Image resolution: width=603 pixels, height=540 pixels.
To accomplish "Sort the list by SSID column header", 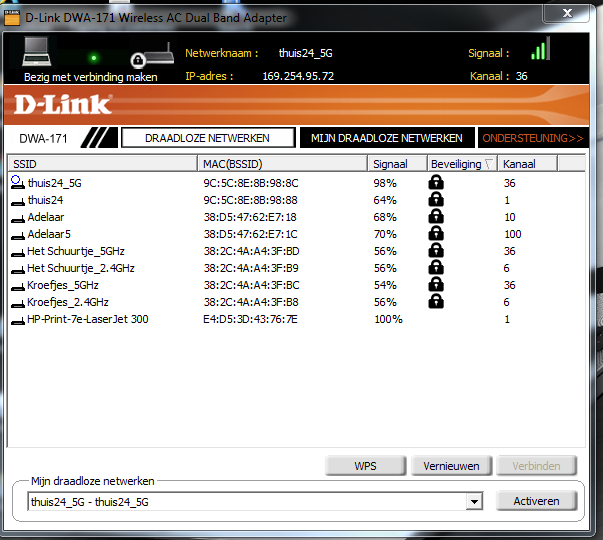I will coord(103,164).
